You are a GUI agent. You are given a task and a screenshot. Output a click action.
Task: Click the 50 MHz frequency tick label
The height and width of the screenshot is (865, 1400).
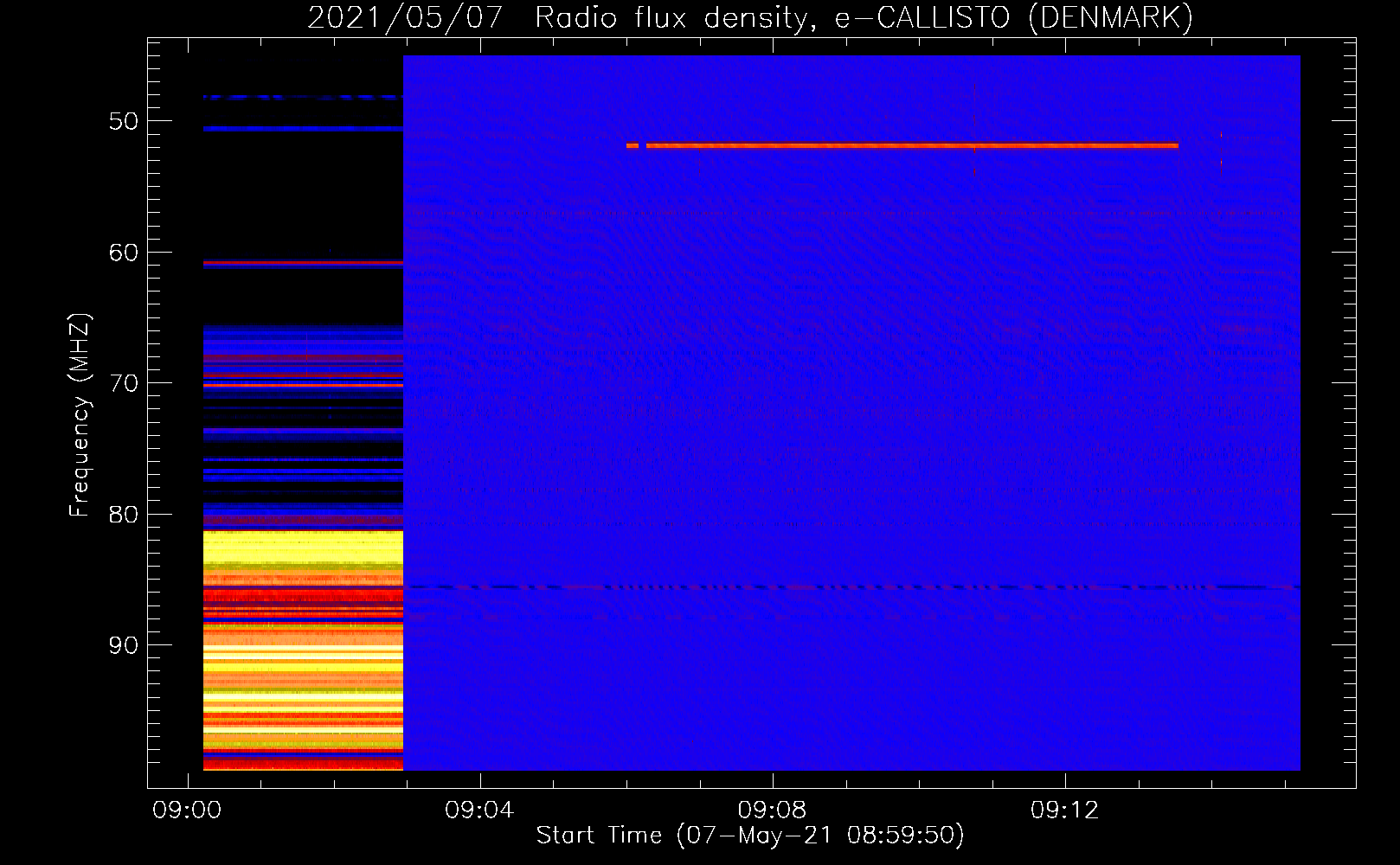click(124, 121)
